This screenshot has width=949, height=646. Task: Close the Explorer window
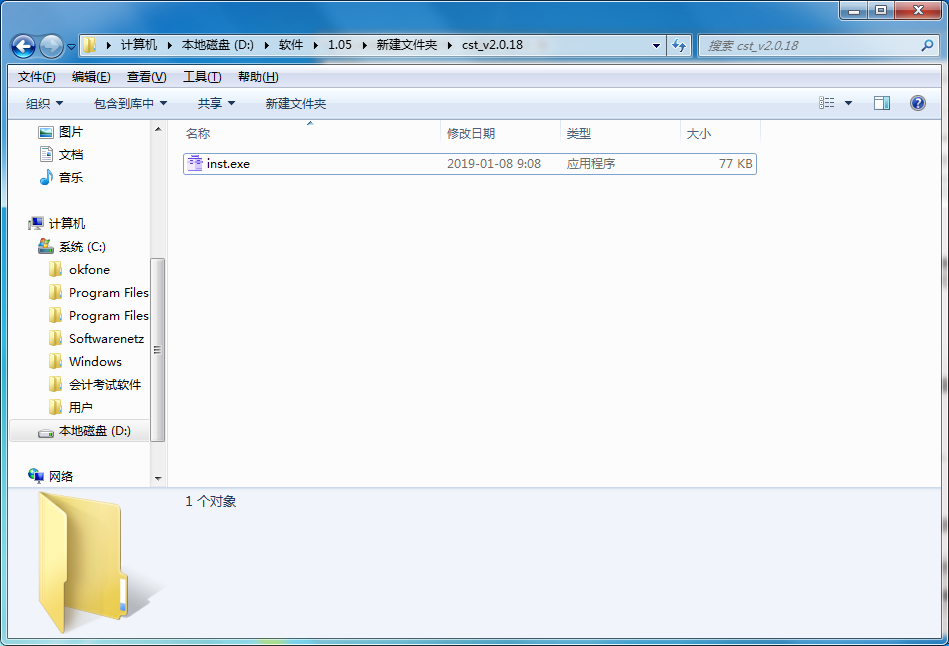[918, 10]
